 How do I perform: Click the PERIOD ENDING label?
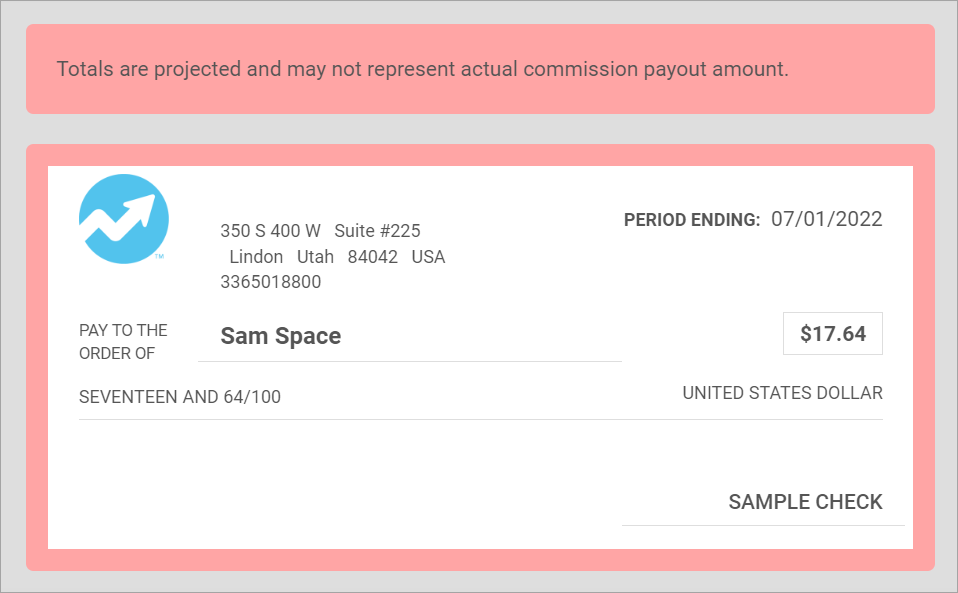(692, 220)
